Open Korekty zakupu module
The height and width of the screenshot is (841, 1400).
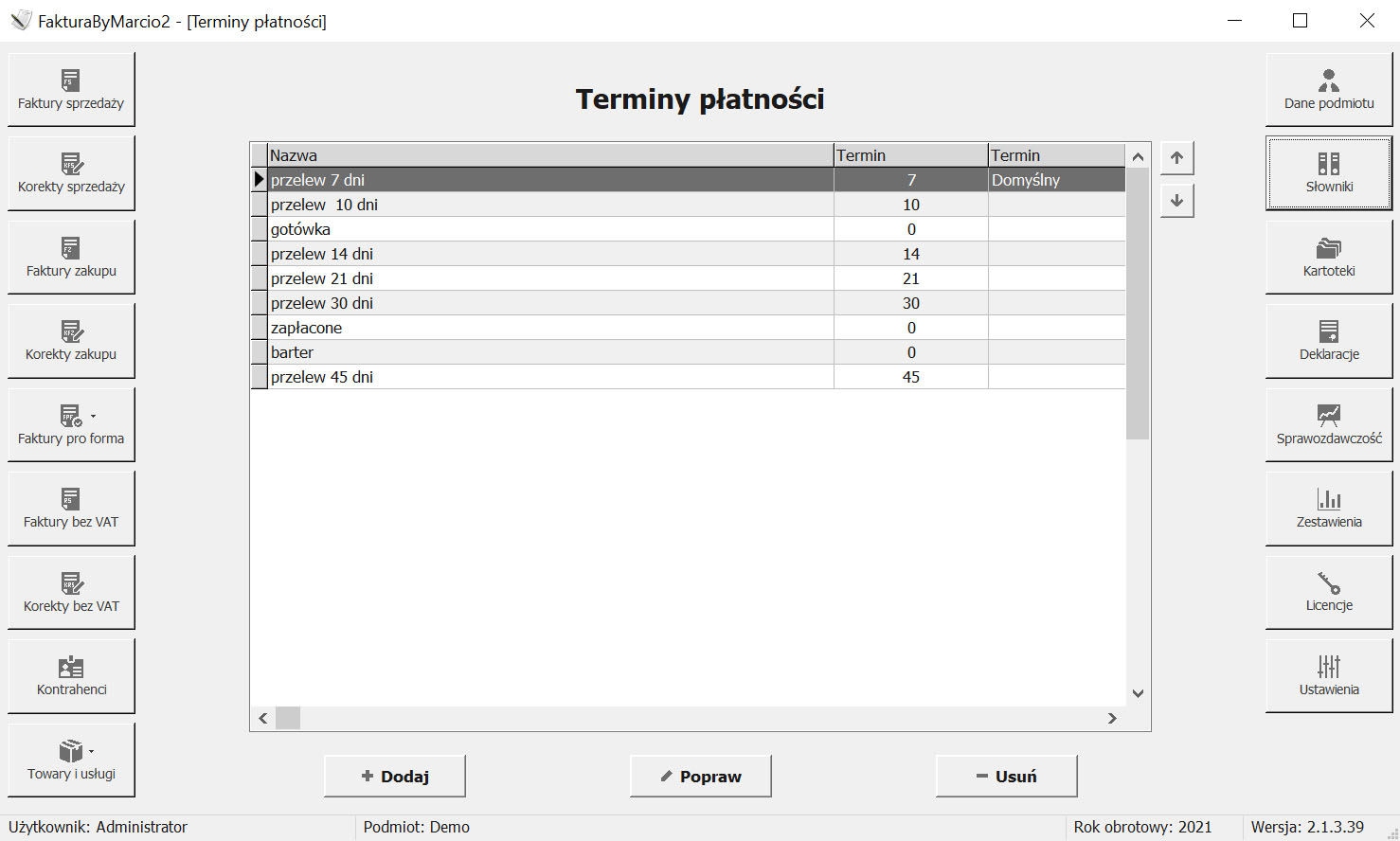point(71,340)
